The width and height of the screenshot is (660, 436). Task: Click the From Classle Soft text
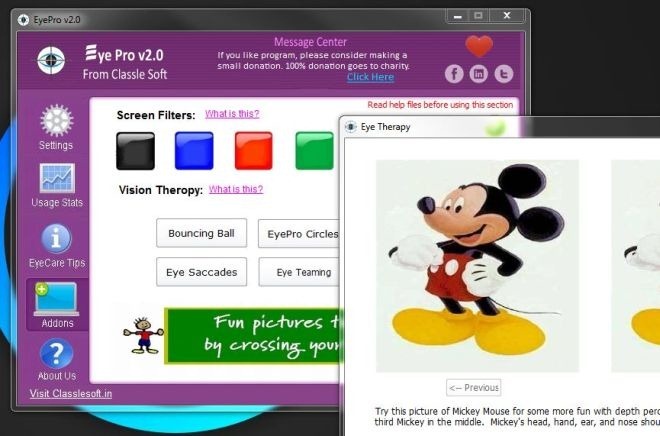click(x=125, y=74)
